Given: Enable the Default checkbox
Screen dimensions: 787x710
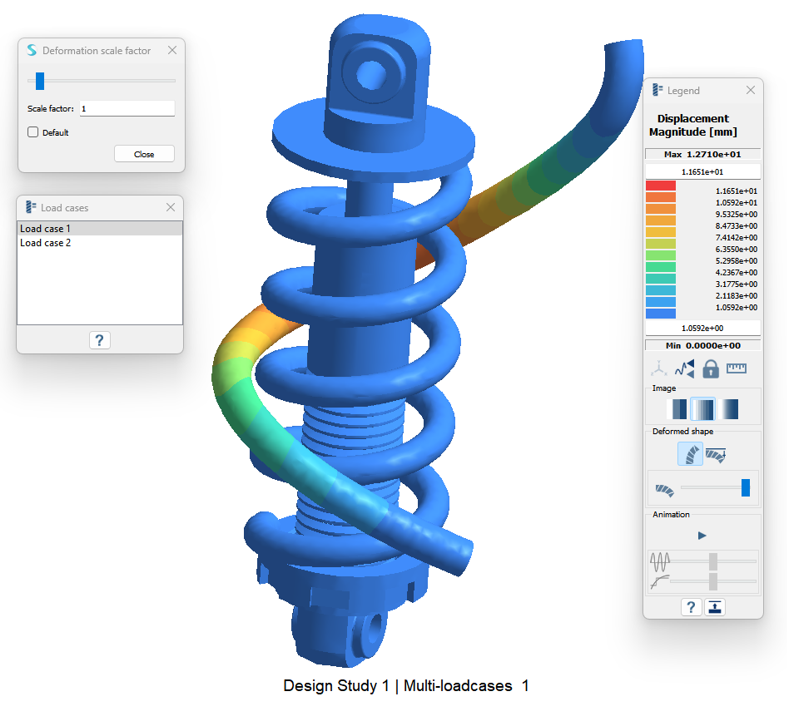Looking at the screenshot, I should click(x=33, y=132).
